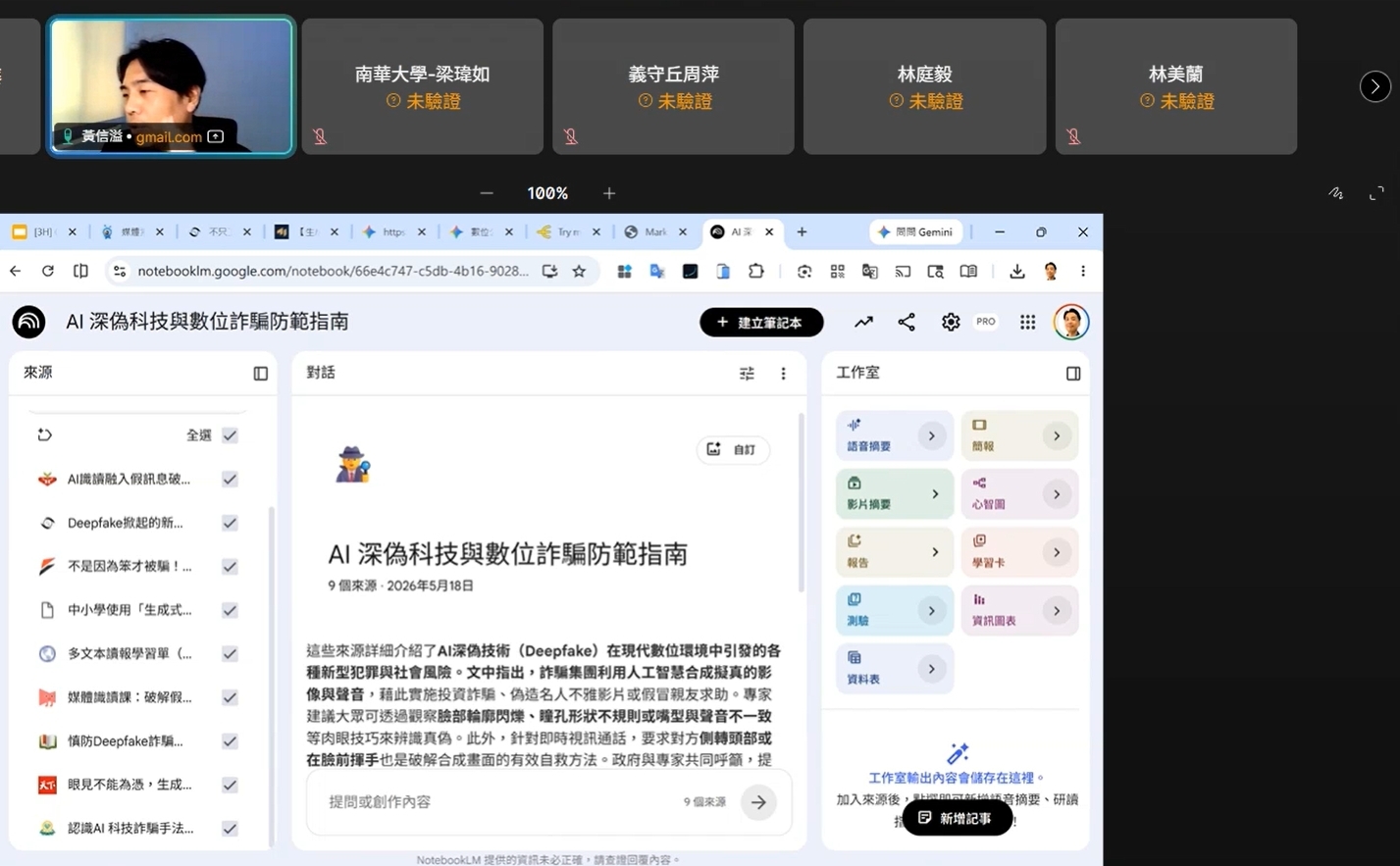This screenshot has height=866, width=1400.
Task: Click the NotebookLM logo icon
Action: pyautogui.click(x=28, y=322)
